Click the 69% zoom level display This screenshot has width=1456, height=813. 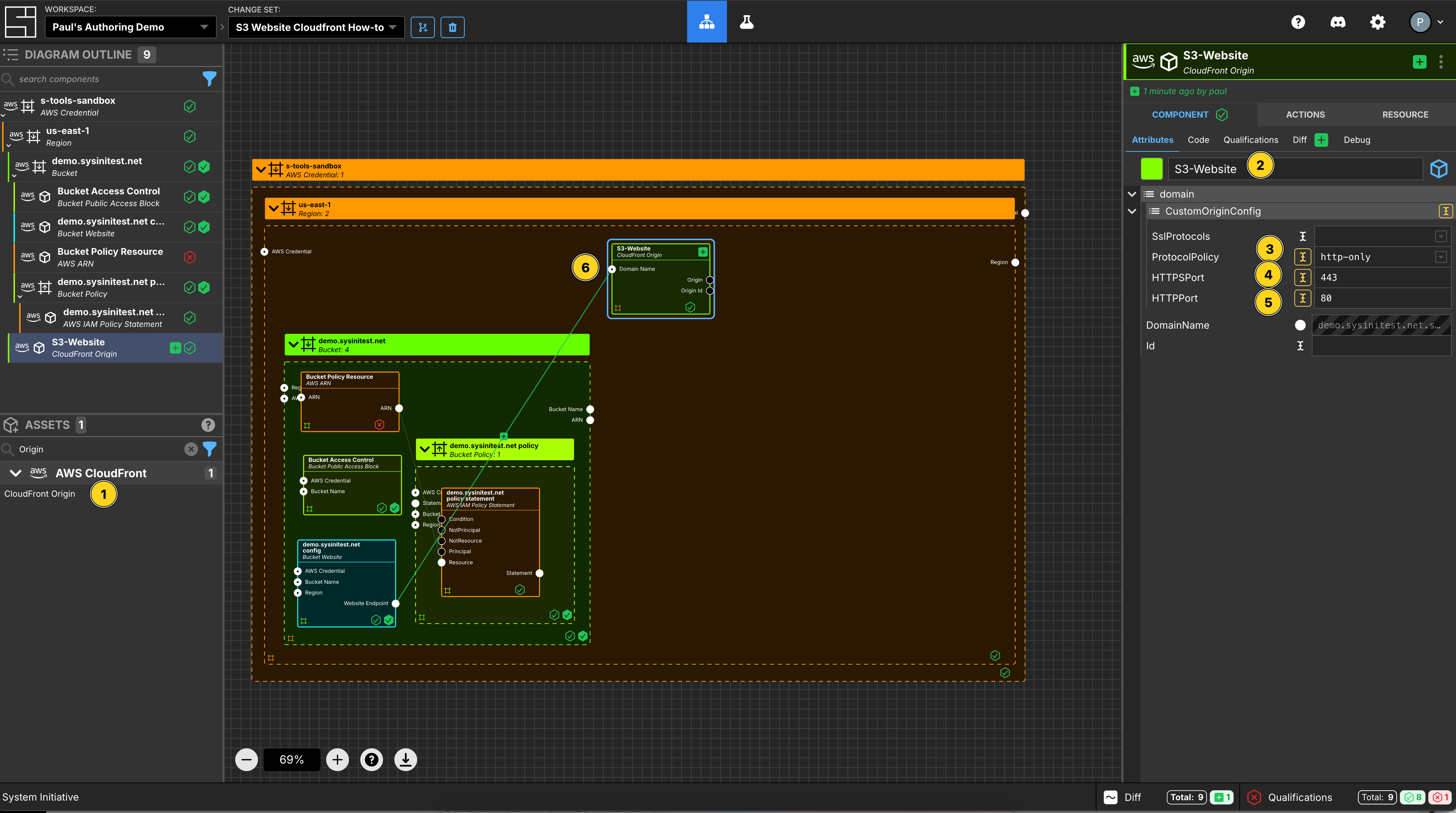[292, 759]
